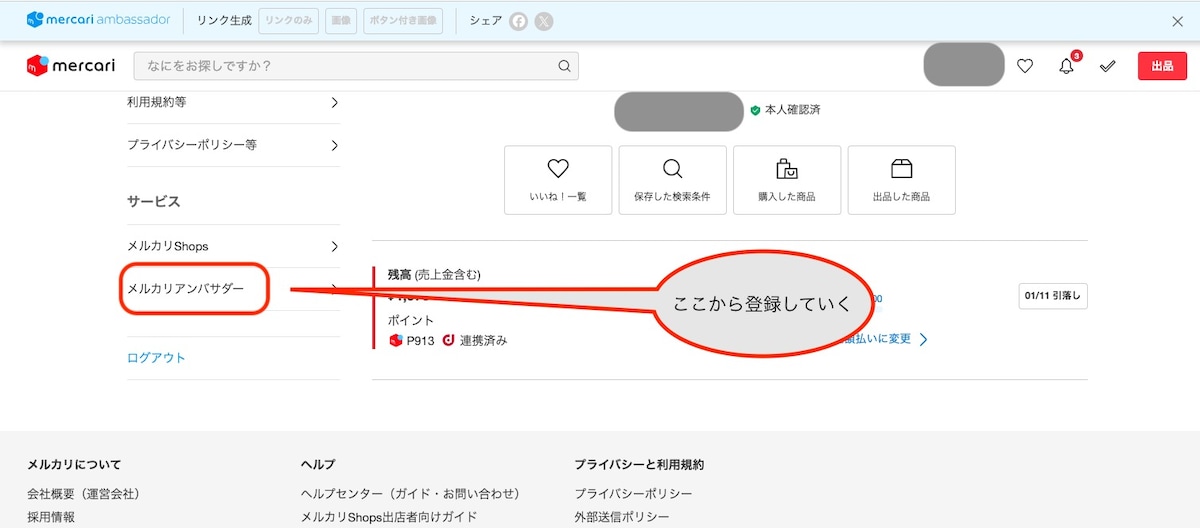1200x528 pixels.
Task: Open the 出品した商品 card
Action: tap(901, 180)
